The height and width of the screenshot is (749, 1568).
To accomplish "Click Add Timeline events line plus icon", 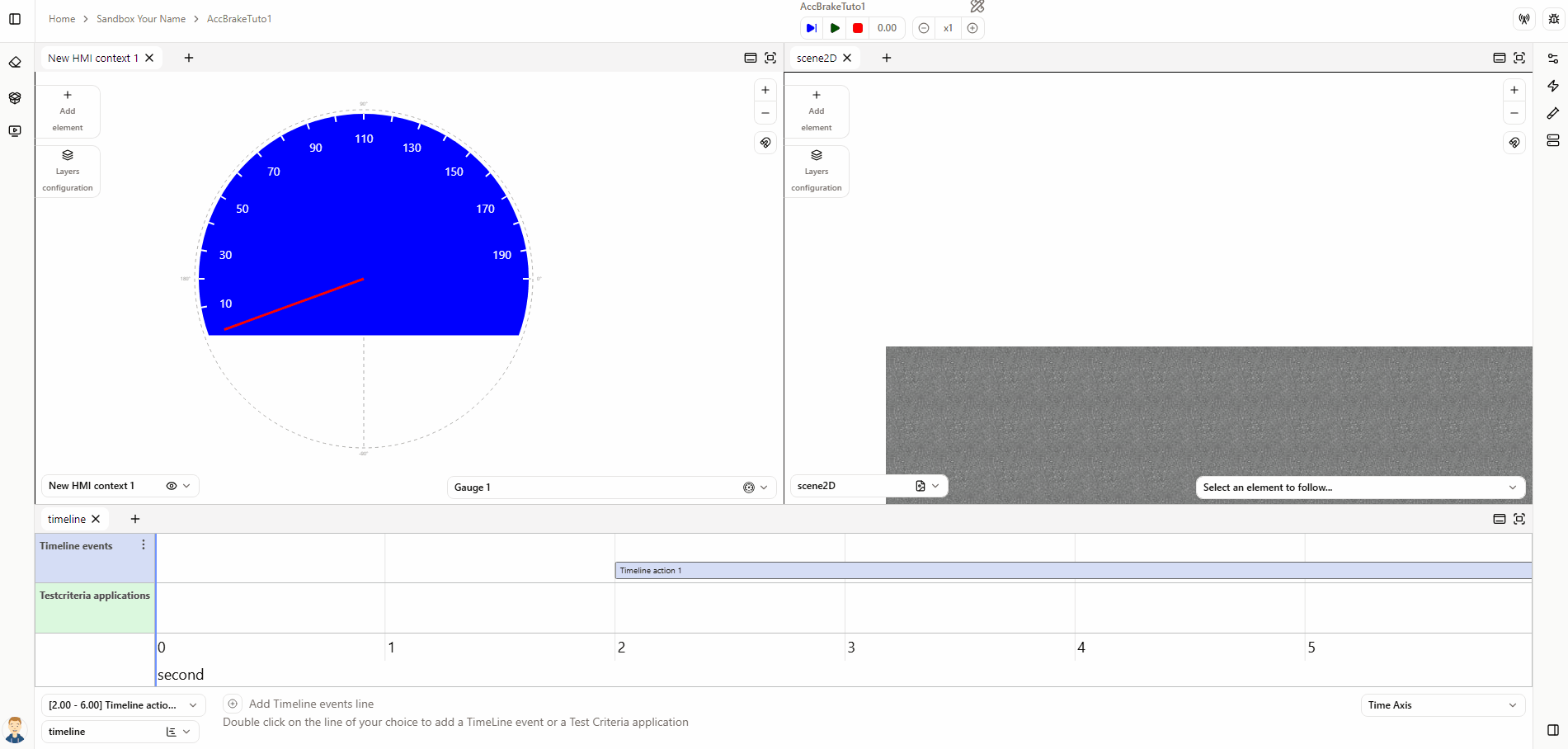I will [233, 704].
